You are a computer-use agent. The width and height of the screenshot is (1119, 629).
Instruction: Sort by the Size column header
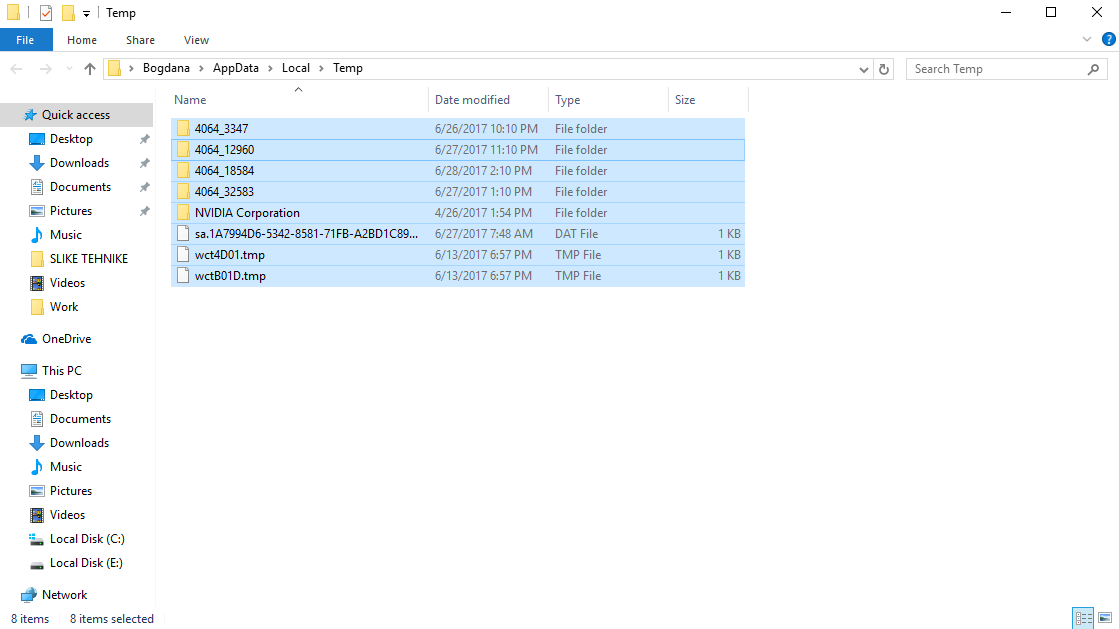(708, 100)
